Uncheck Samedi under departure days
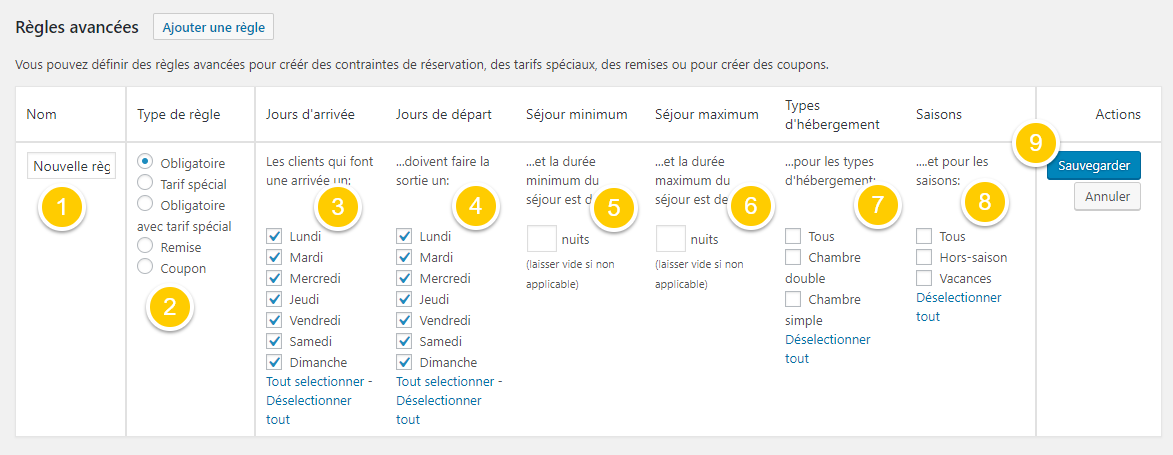This screenshot has height=455, width=1173. point(404,341)
